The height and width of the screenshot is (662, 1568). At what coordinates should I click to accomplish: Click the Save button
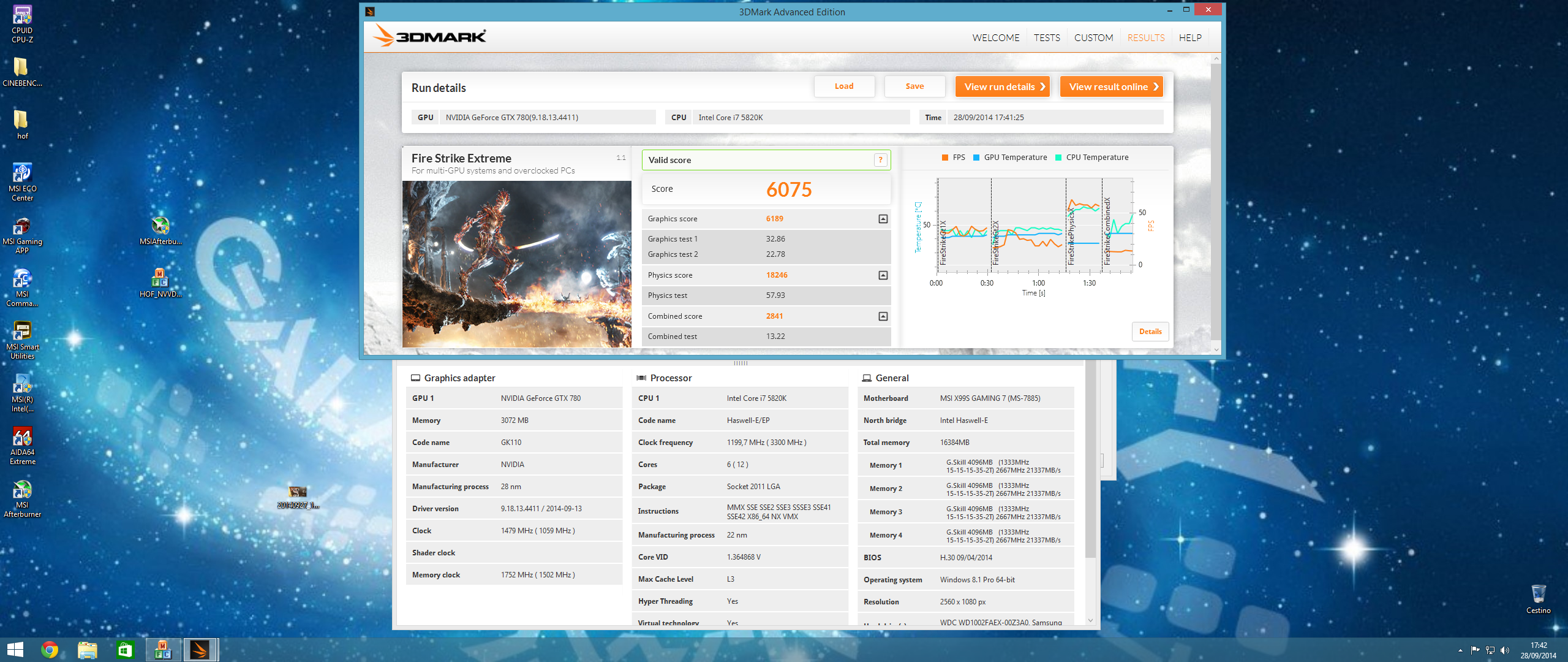point(914,86)
